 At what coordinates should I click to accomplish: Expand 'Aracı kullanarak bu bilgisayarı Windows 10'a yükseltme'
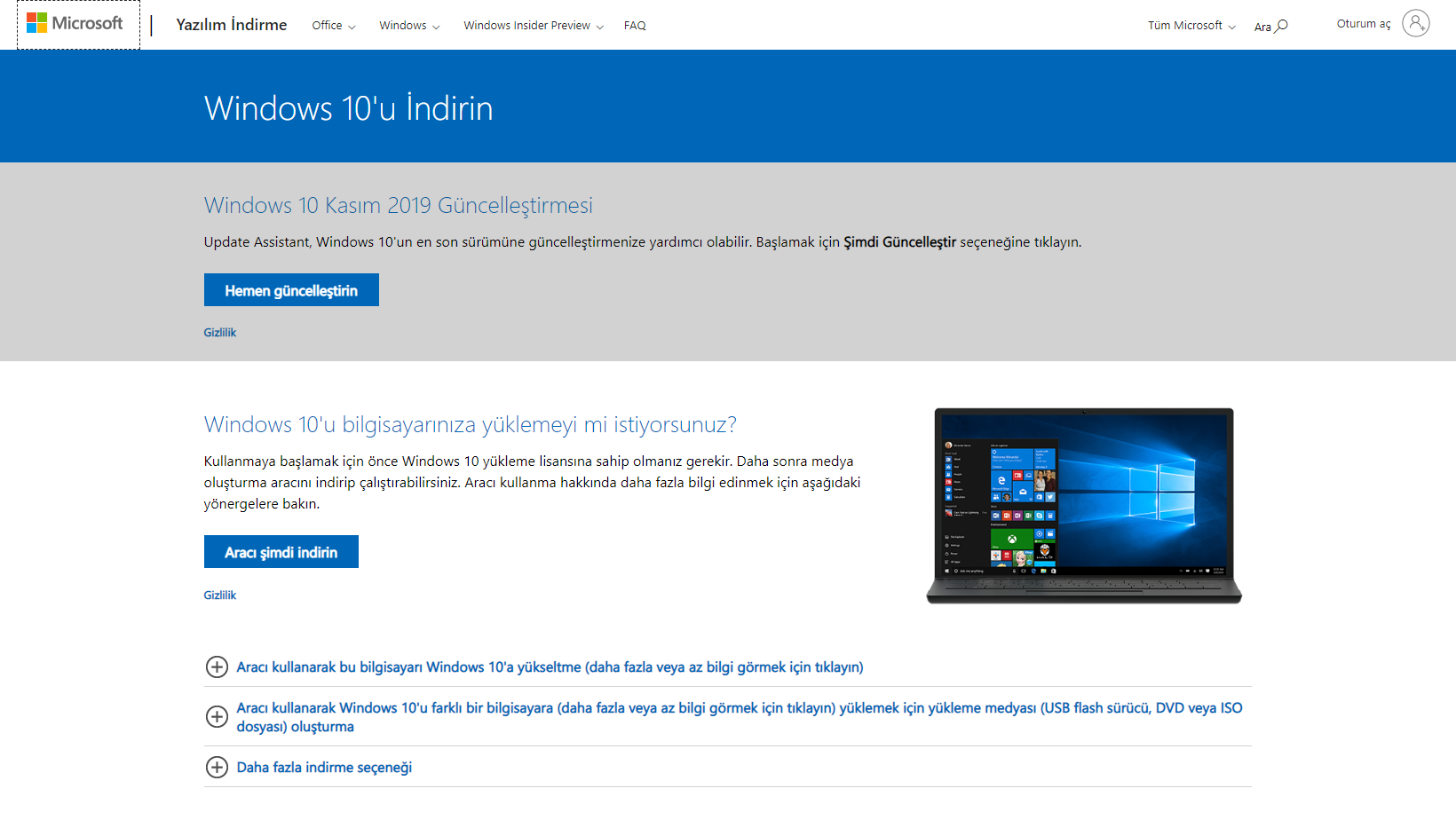pyautogui.click(x=550, y=667)
